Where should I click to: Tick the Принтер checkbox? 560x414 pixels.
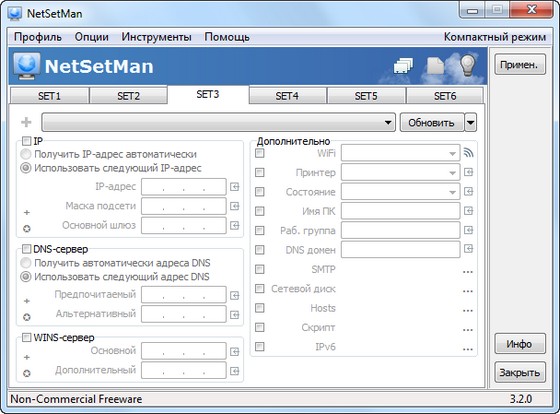tap(260, 173)
